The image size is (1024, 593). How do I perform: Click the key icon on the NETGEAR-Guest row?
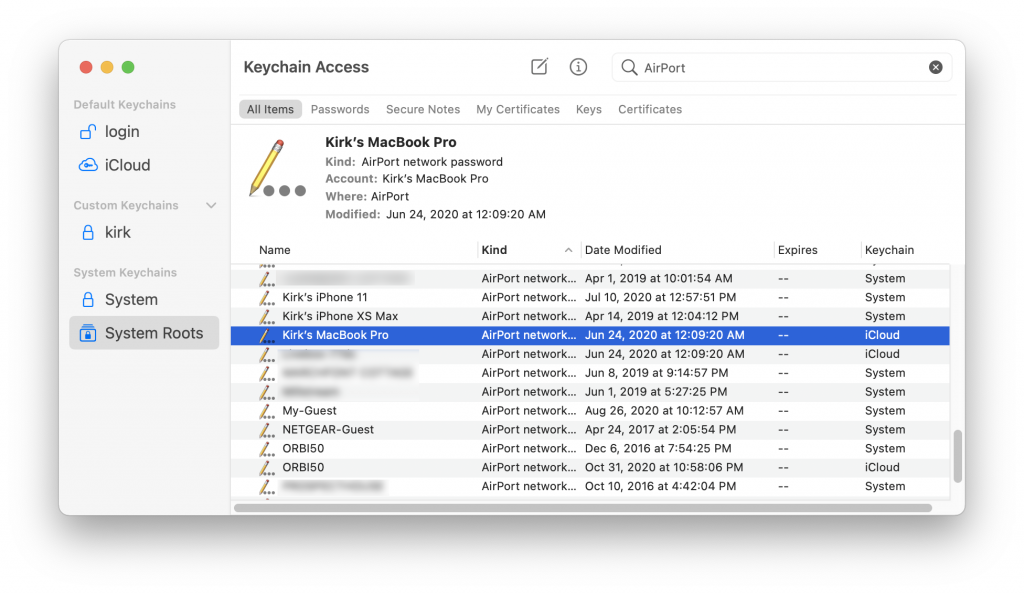click(264, 429)
